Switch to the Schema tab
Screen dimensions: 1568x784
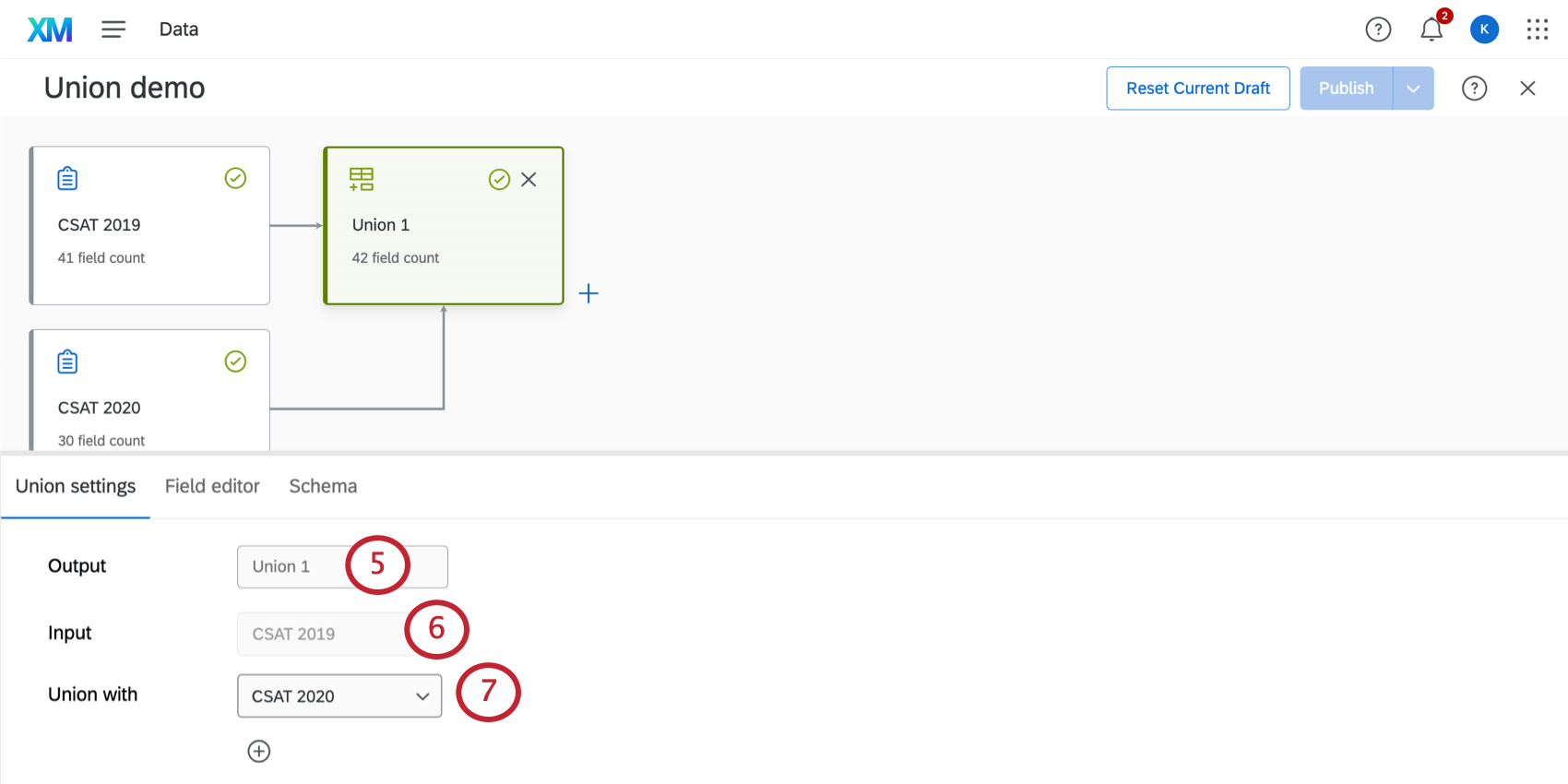(323, 486)
